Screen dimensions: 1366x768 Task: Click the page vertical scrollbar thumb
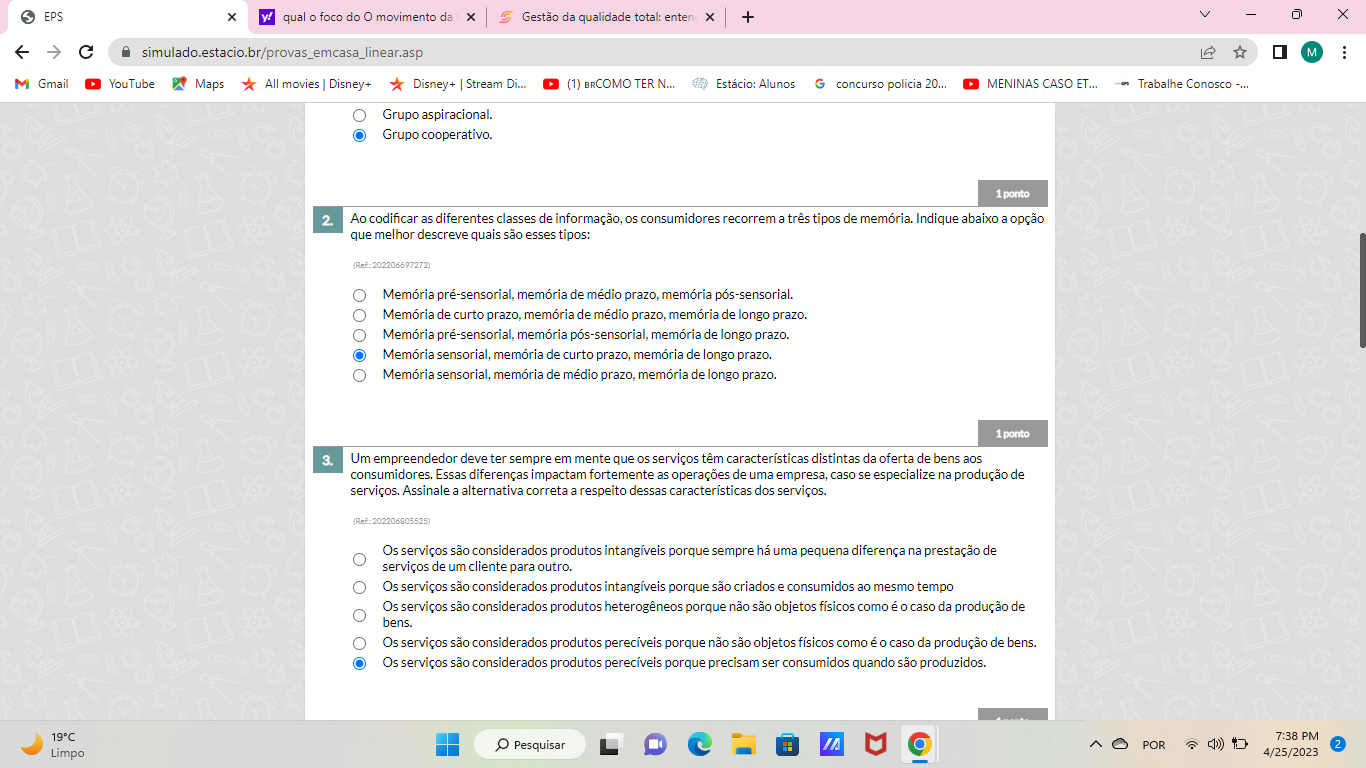[1361, 290]
